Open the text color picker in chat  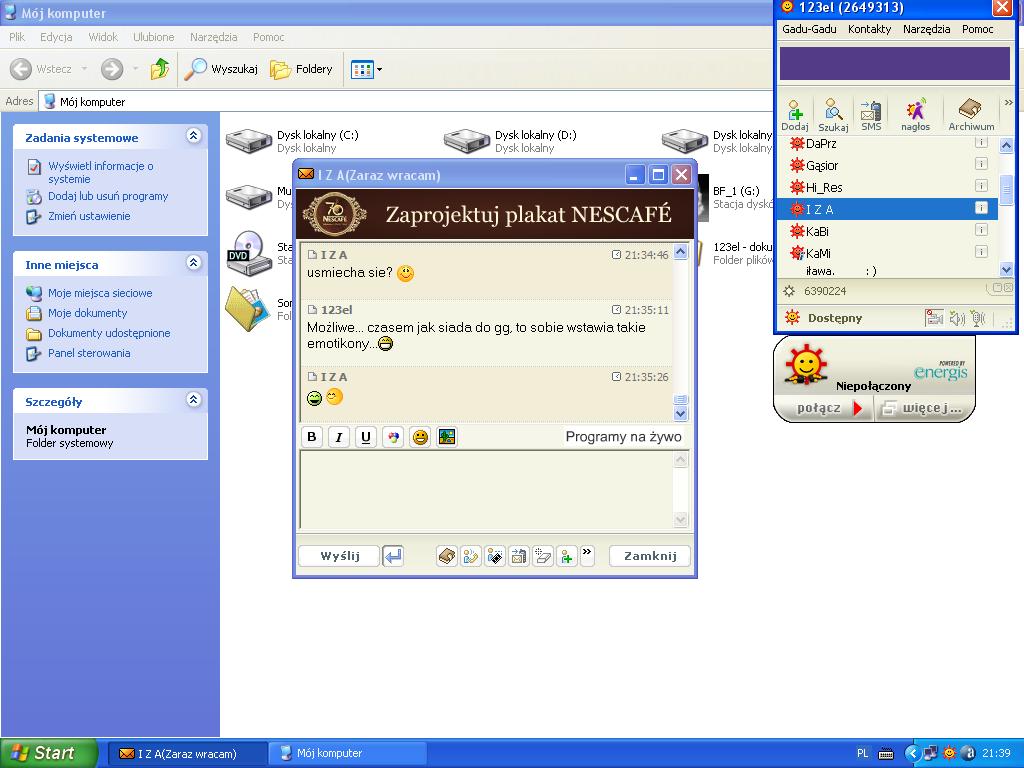click(x=393, y=437)
